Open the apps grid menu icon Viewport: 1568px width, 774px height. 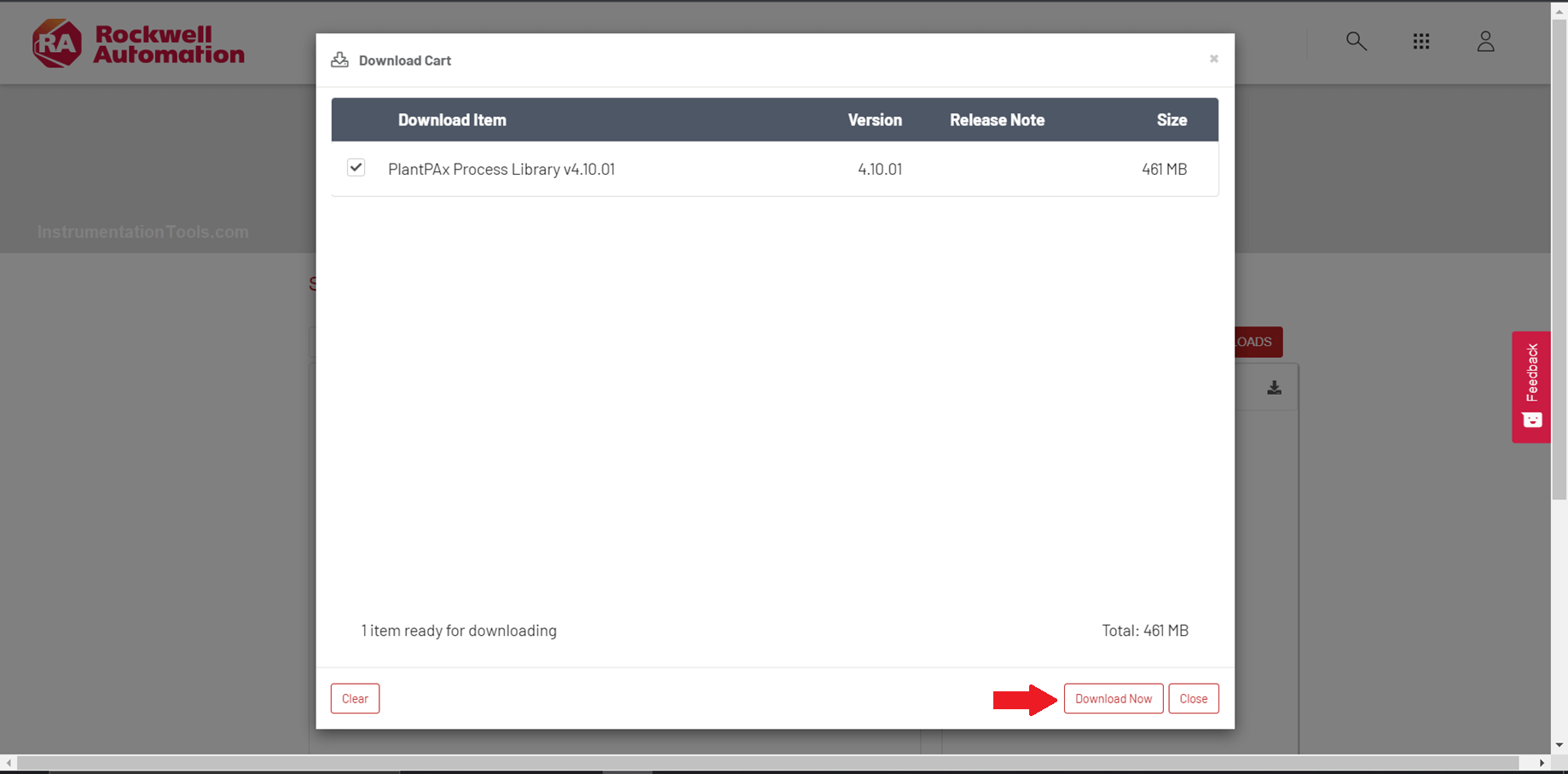1420,41
